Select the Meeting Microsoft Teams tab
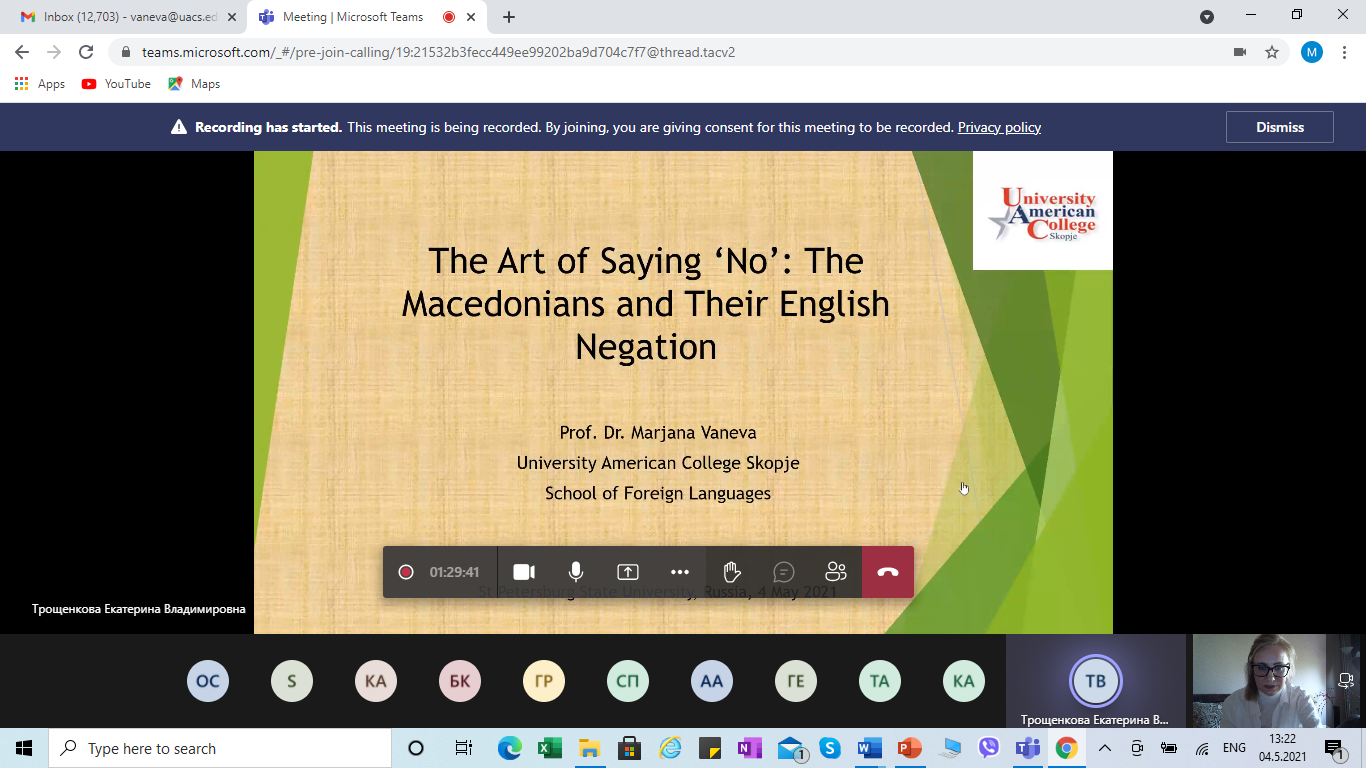This screenshot has height=768, width=1366. (x=353, y=17)
